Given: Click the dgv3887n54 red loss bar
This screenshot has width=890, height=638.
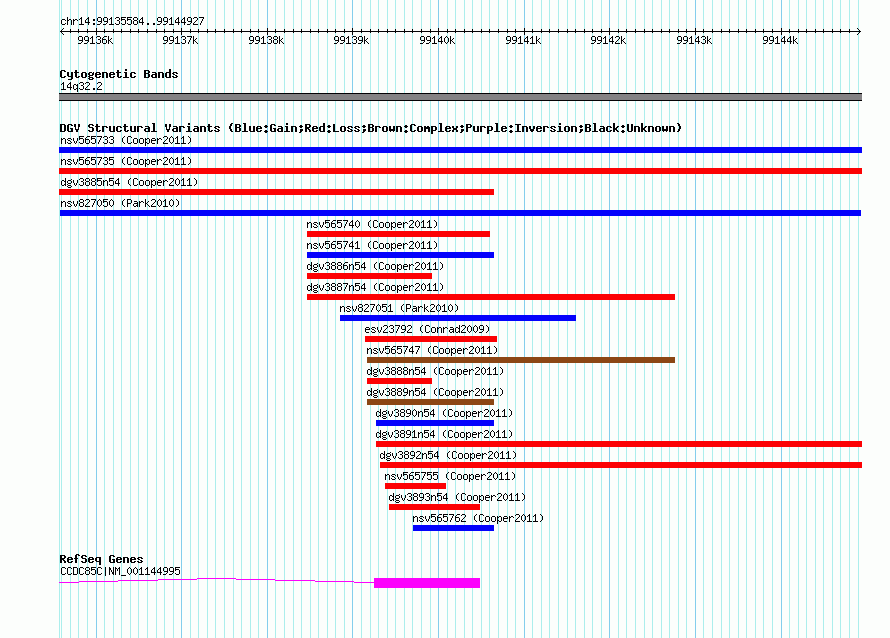Looking at the screenshot, I should click(491, 297).
